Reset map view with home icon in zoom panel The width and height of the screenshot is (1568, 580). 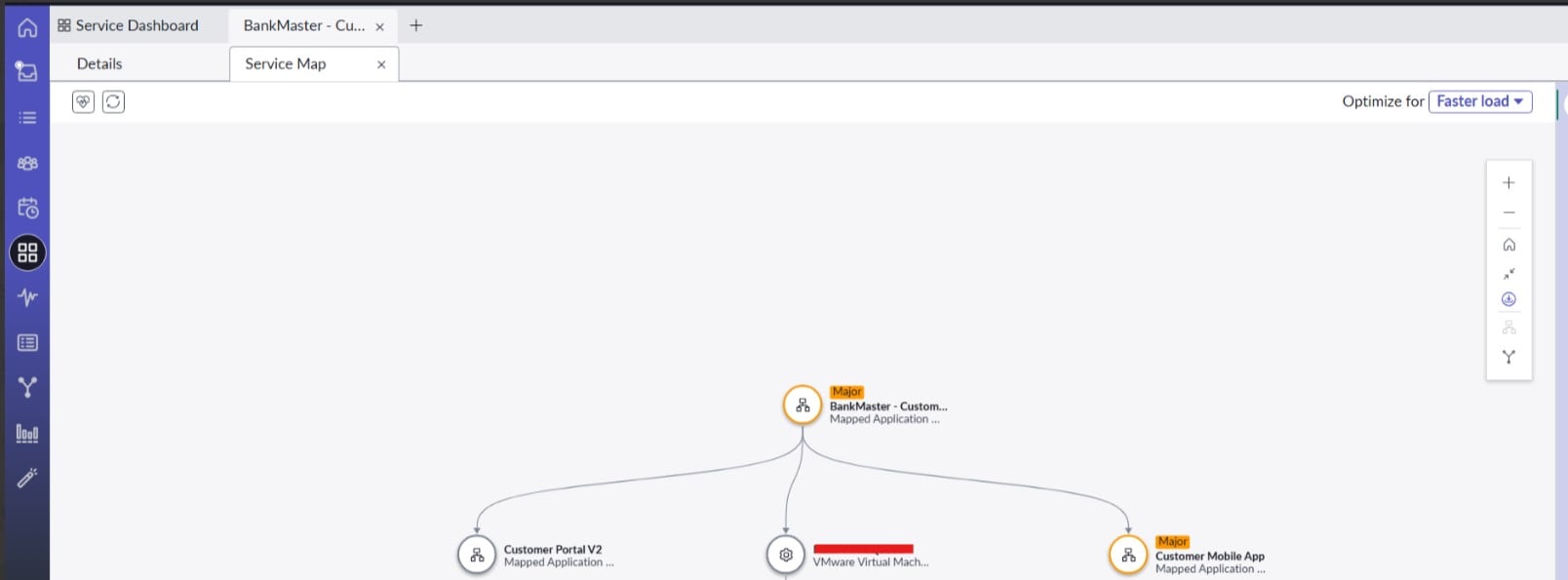tap(1509, 245)
